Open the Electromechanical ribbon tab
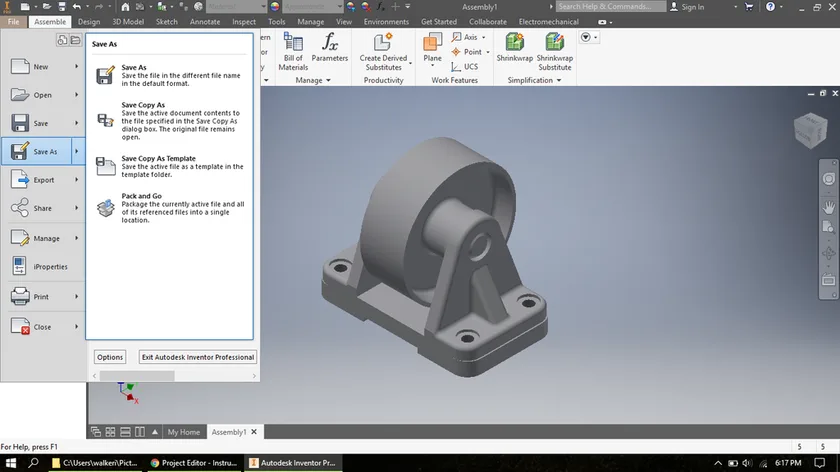 pos(549,22)
